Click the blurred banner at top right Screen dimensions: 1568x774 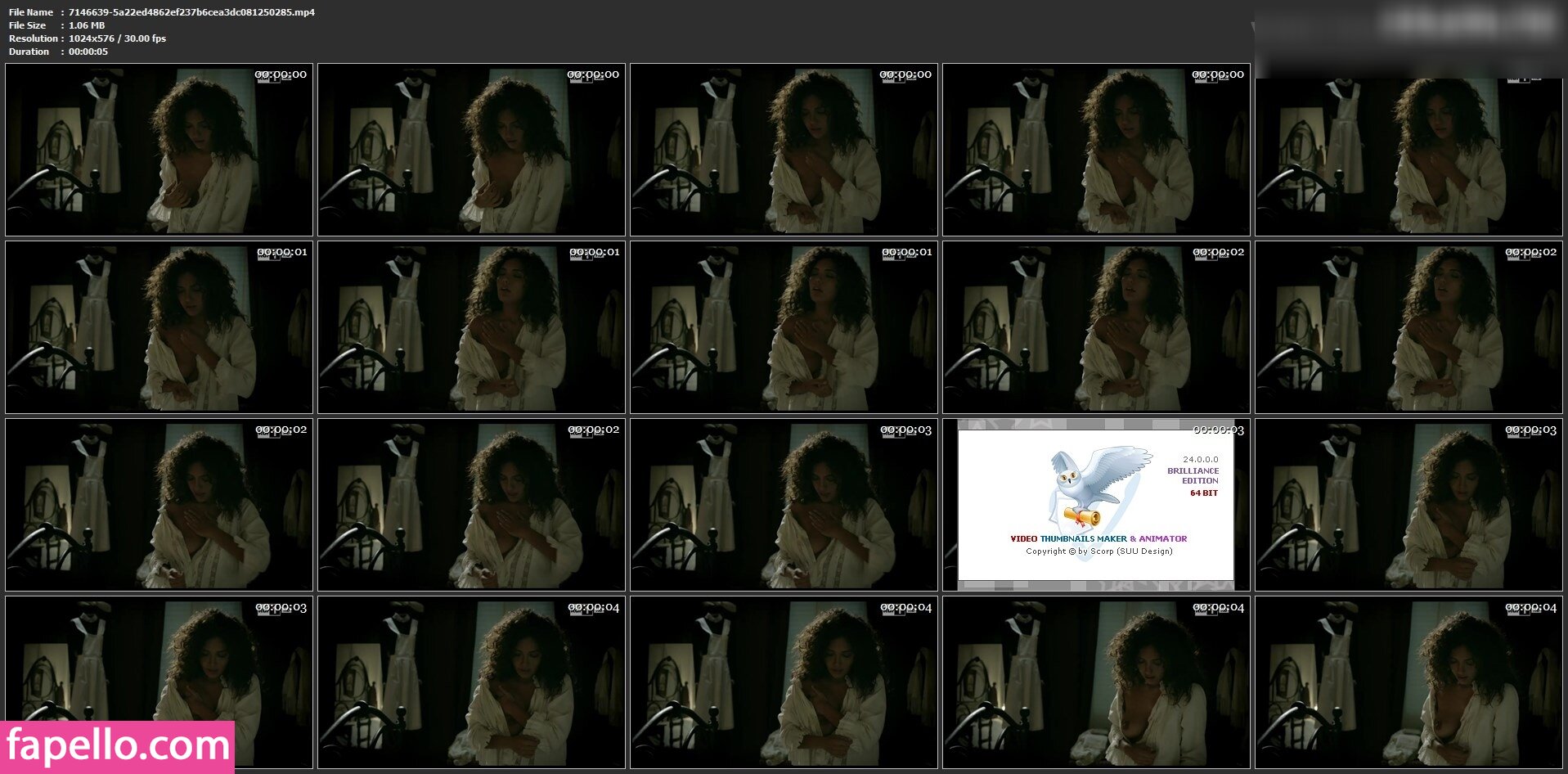click(x=1410, y=39)
